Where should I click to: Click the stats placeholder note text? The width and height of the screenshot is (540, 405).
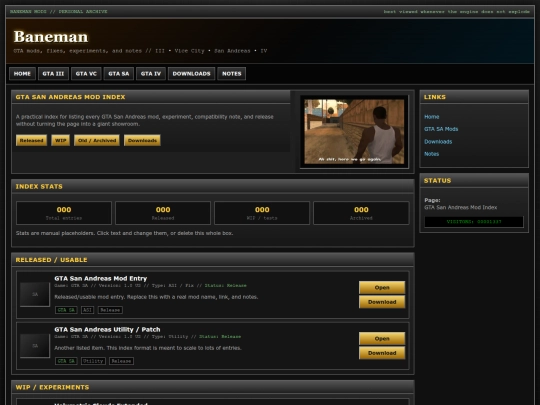click(124, 233)
